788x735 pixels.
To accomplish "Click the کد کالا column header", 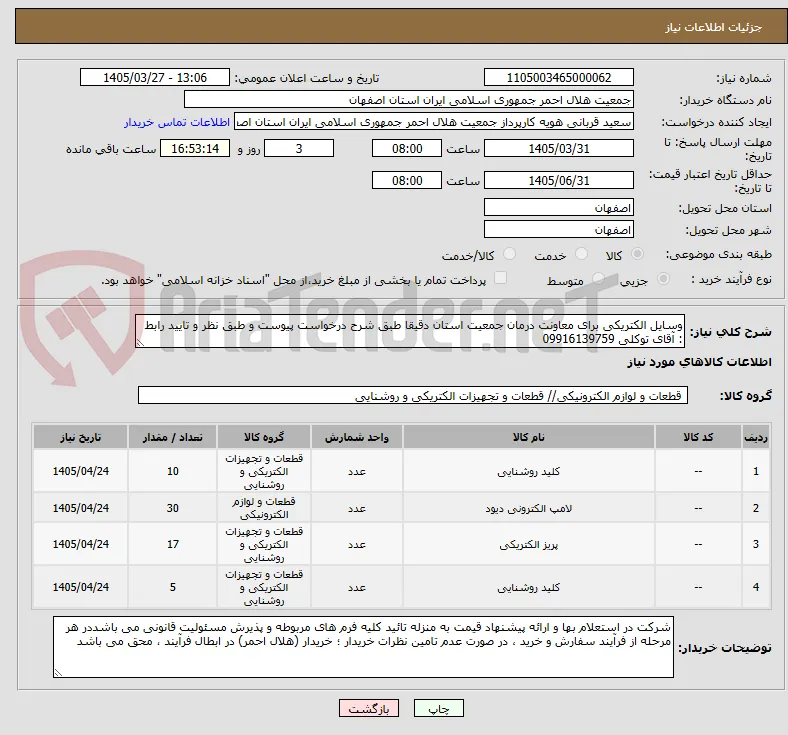I will pos(698,437).
